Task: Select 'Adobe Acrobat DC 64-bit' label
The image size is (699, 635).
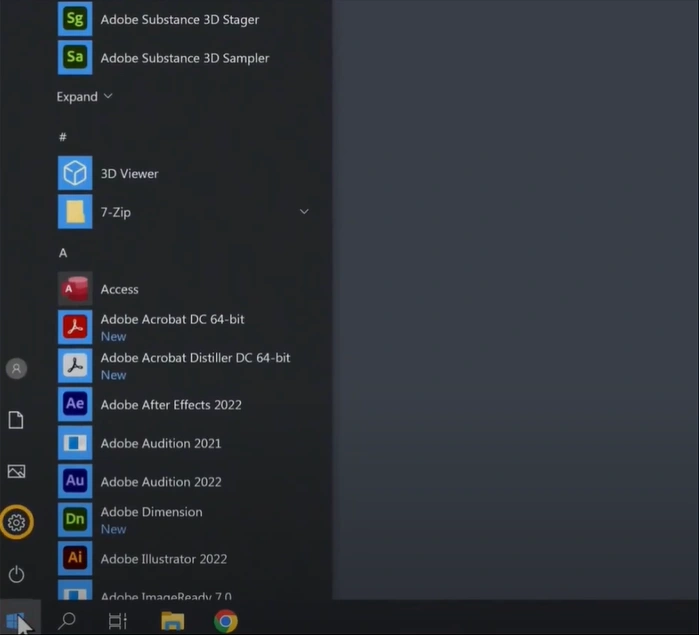Action: click(173, 319)
